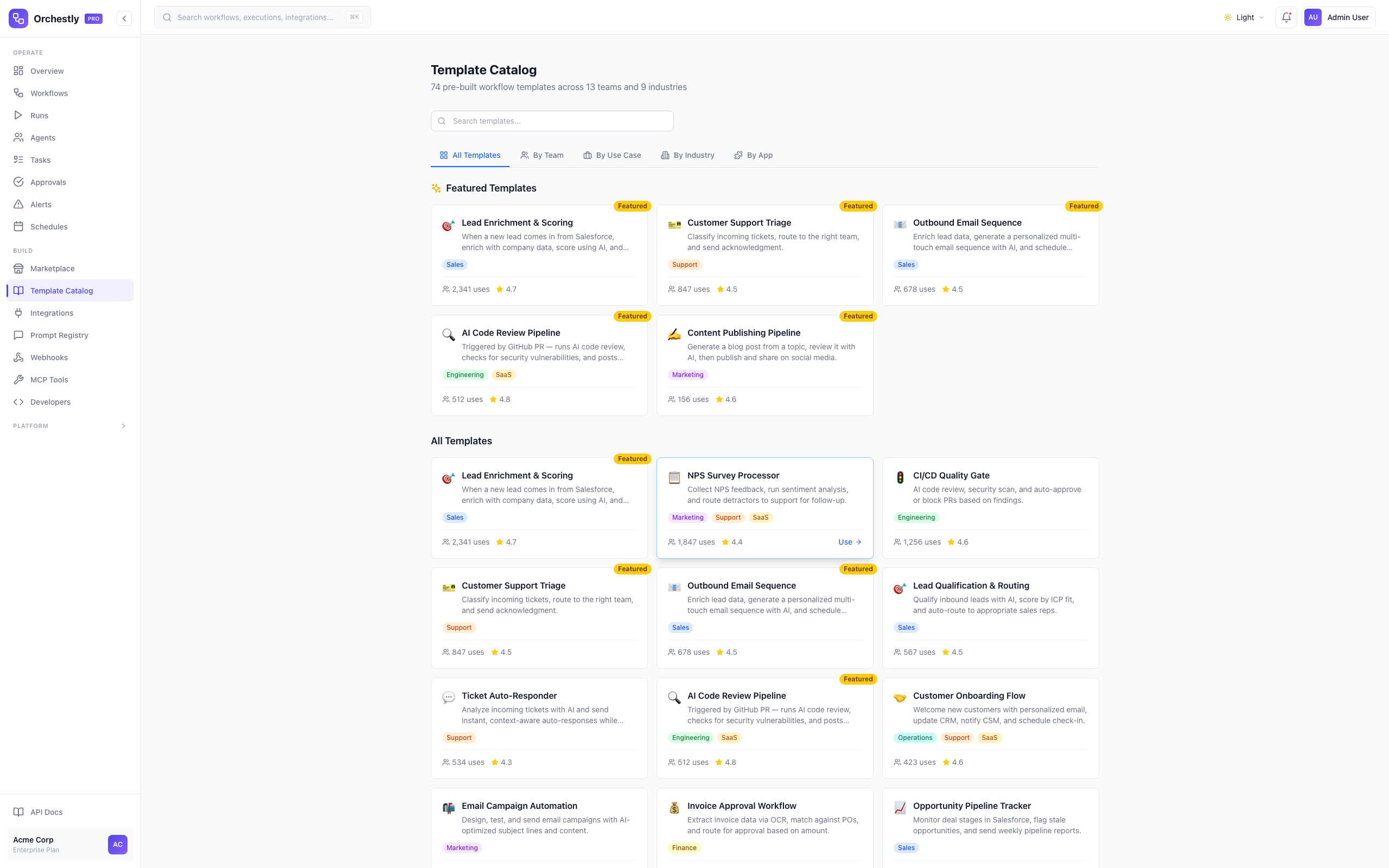Viewport: 1389px width, 868px height.
Task: Click the Admin User account badge
Action: click(x=1339, y=17)
